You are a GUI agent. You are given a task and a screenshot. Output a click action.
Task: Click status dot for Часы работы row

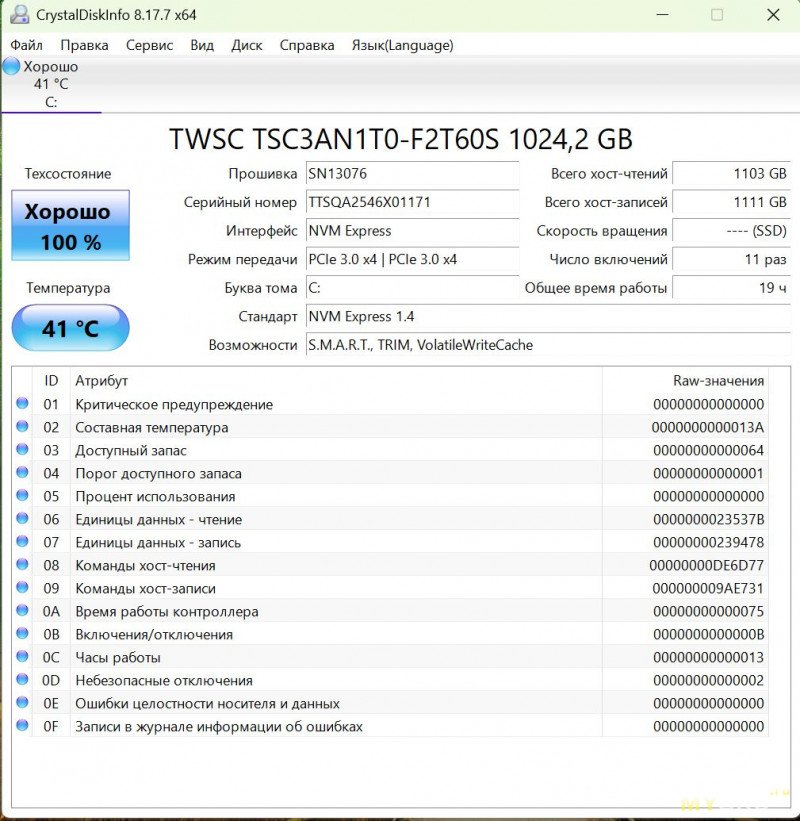(x=22, y=657)
